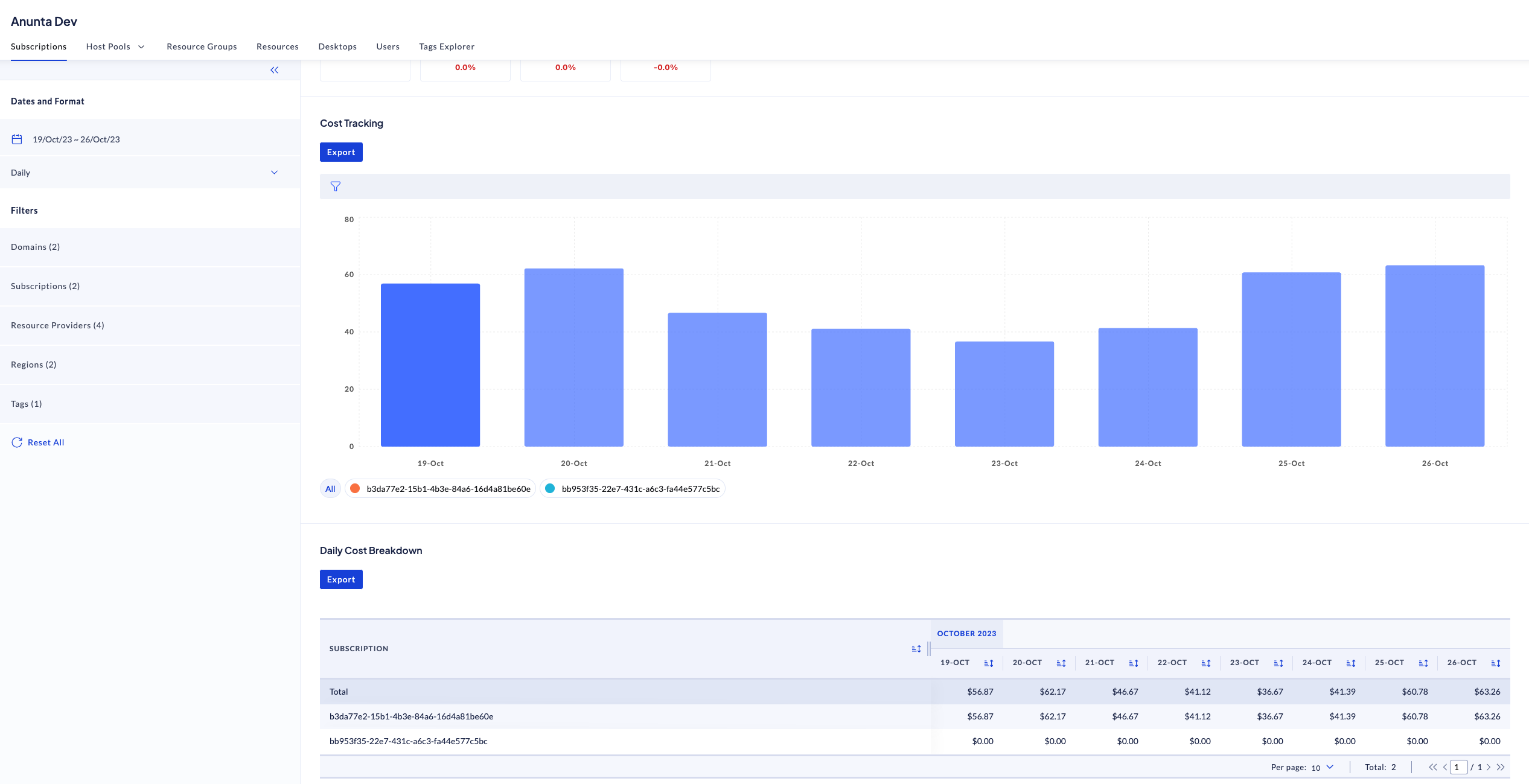Click the funnel filter icon in Cost Tracking

tap(336, 186)
